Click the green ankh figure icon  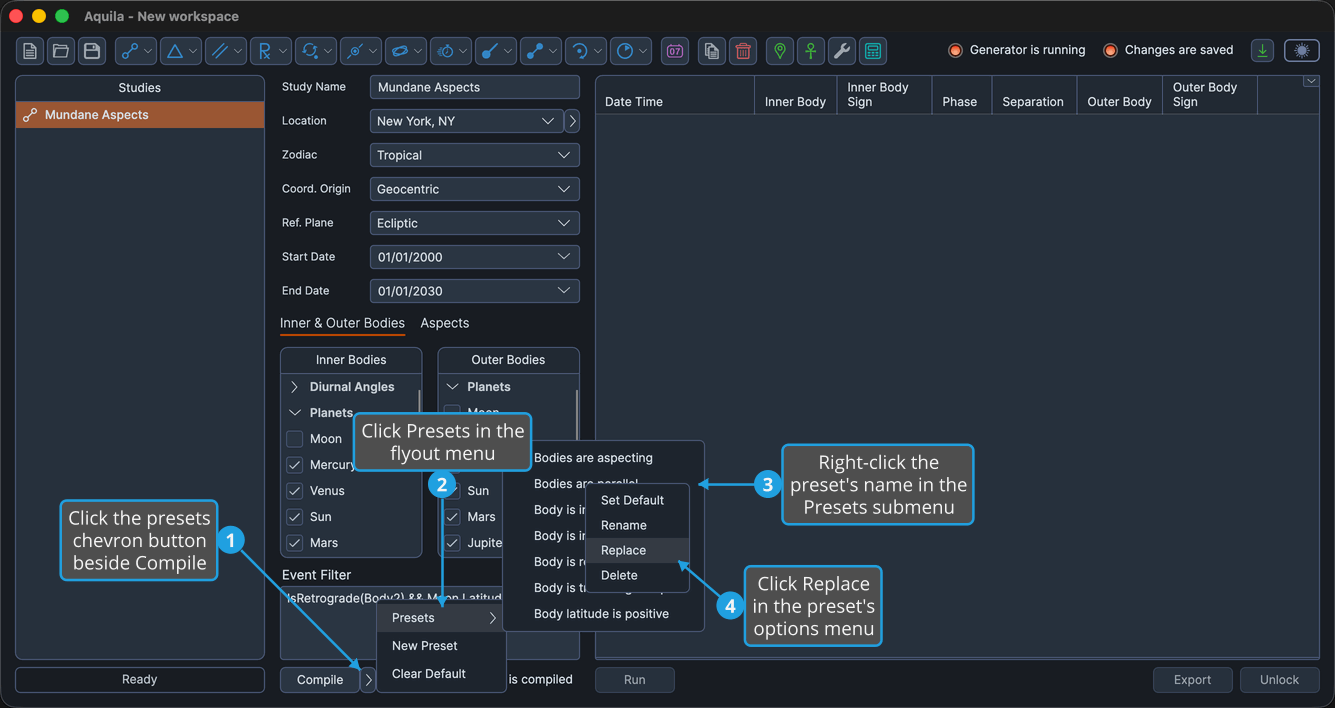click(811, 51)
